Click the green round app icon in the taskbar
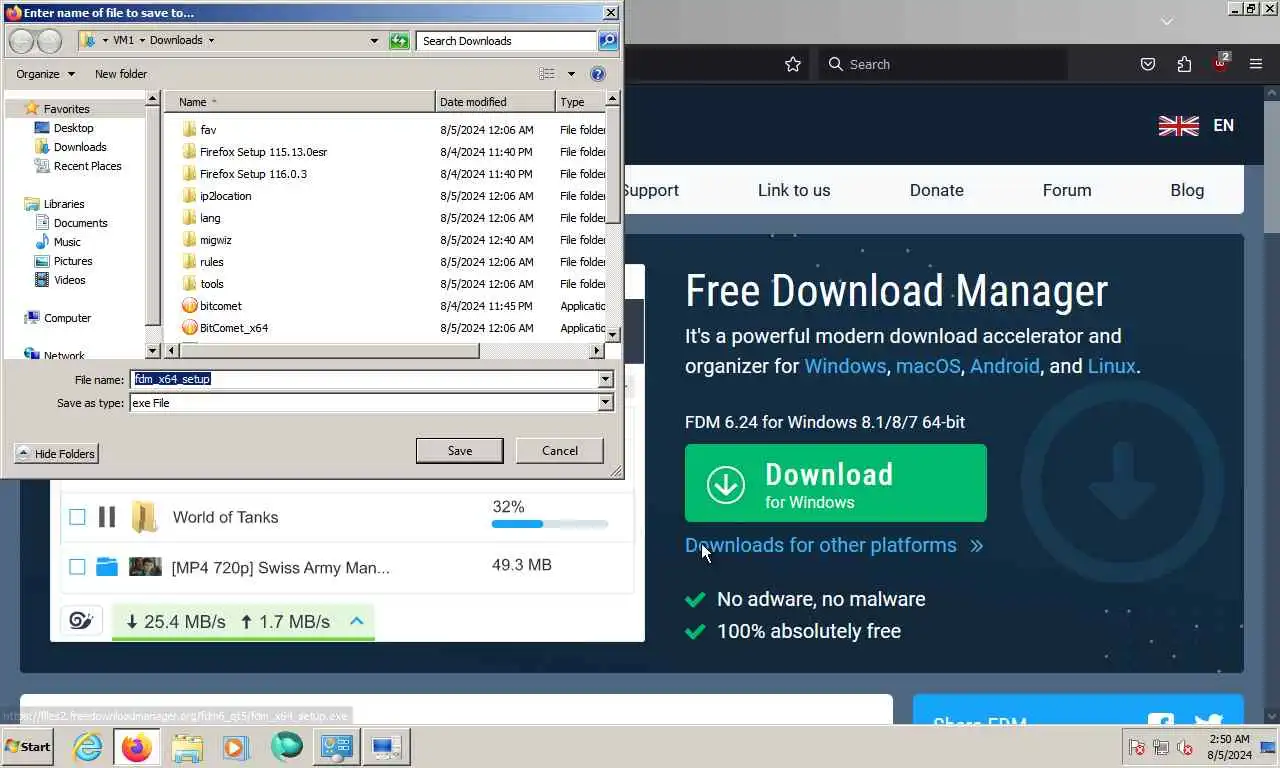Viewport: 1280px width, 768px height. pyautogui.click(x=286, y=747)
